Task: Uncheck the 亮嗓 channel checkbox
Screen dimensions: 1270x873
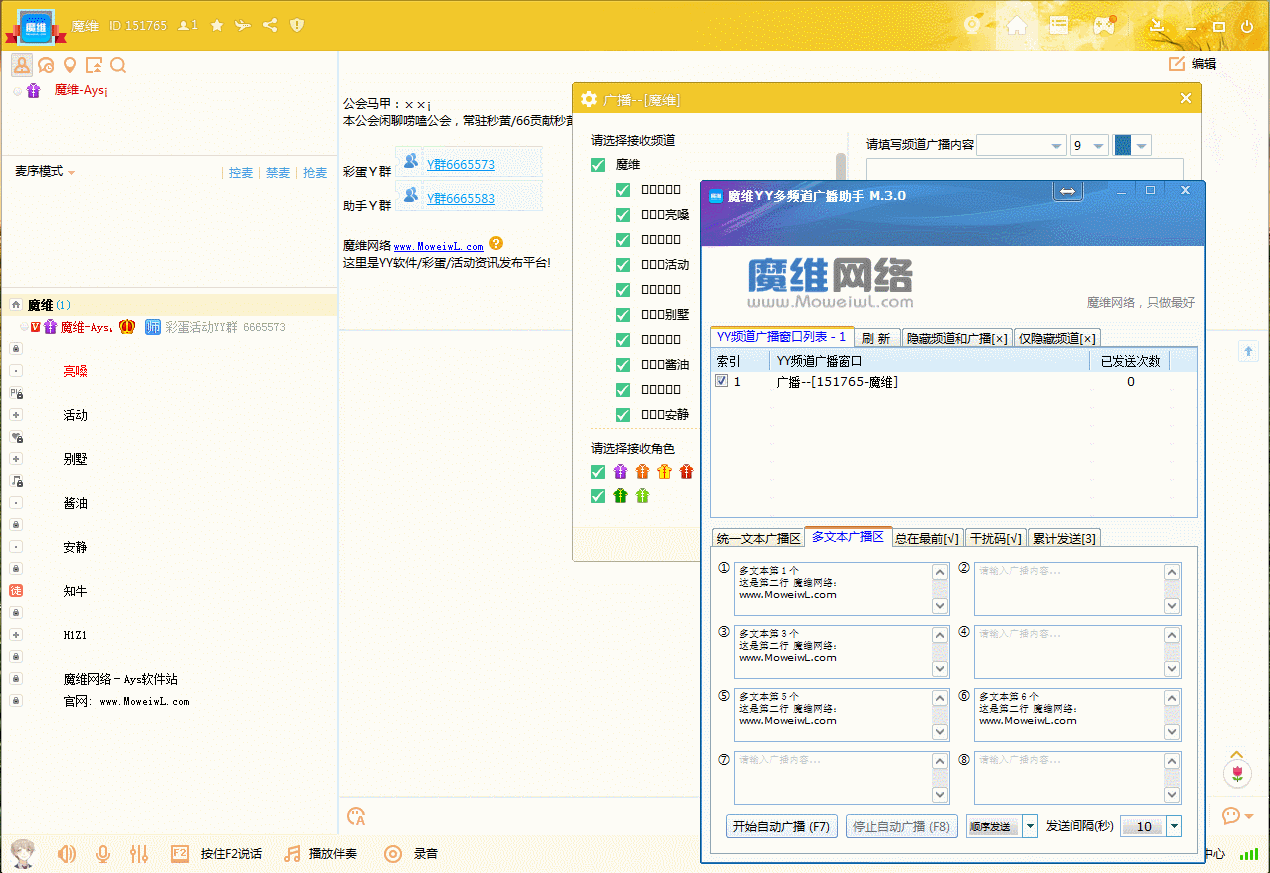Action: 623,215
